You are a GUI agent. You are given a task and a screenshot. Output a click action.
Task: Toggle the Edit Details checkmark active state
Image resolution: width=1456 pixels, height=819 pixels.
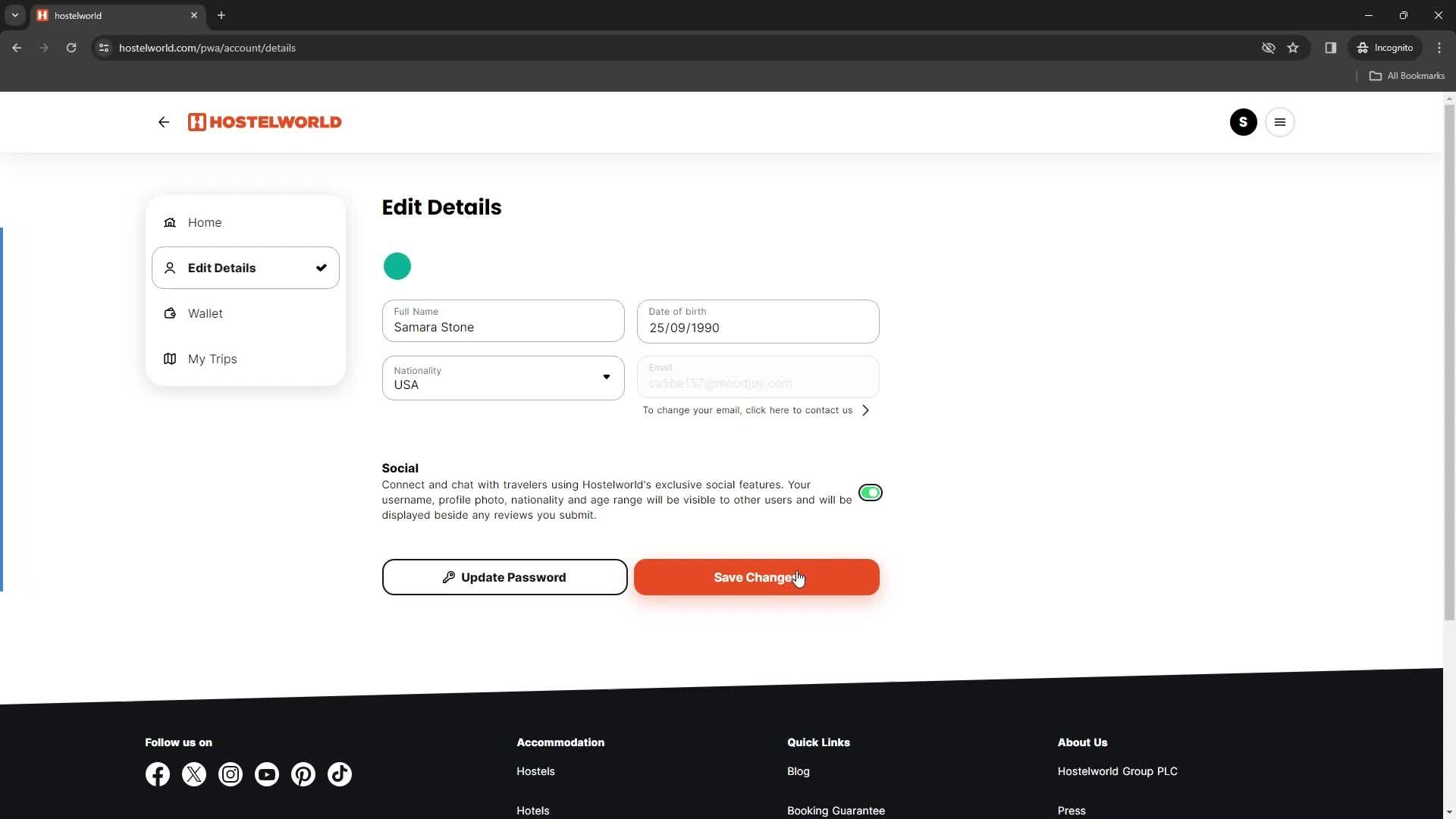click(x=321, y=267)
